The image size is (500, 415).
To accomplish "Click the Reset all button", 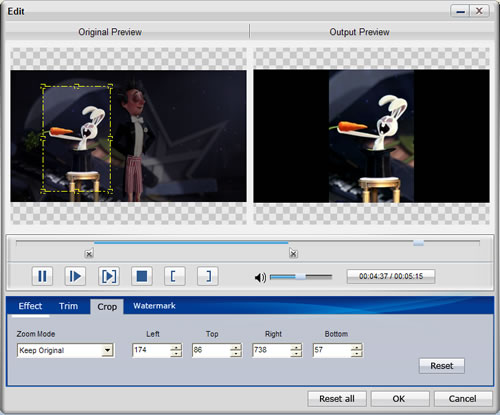I will click(x=337, y=399).
